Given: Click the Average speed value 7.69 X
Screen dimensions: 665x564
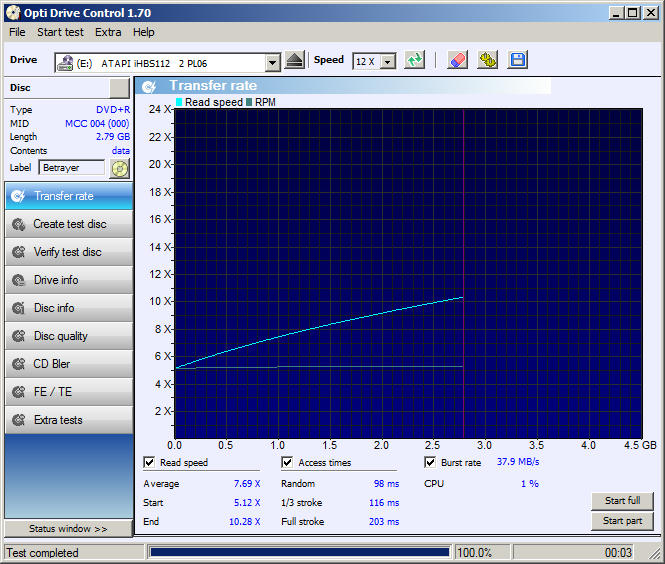Looking at the screenshot, I should 247,484.
